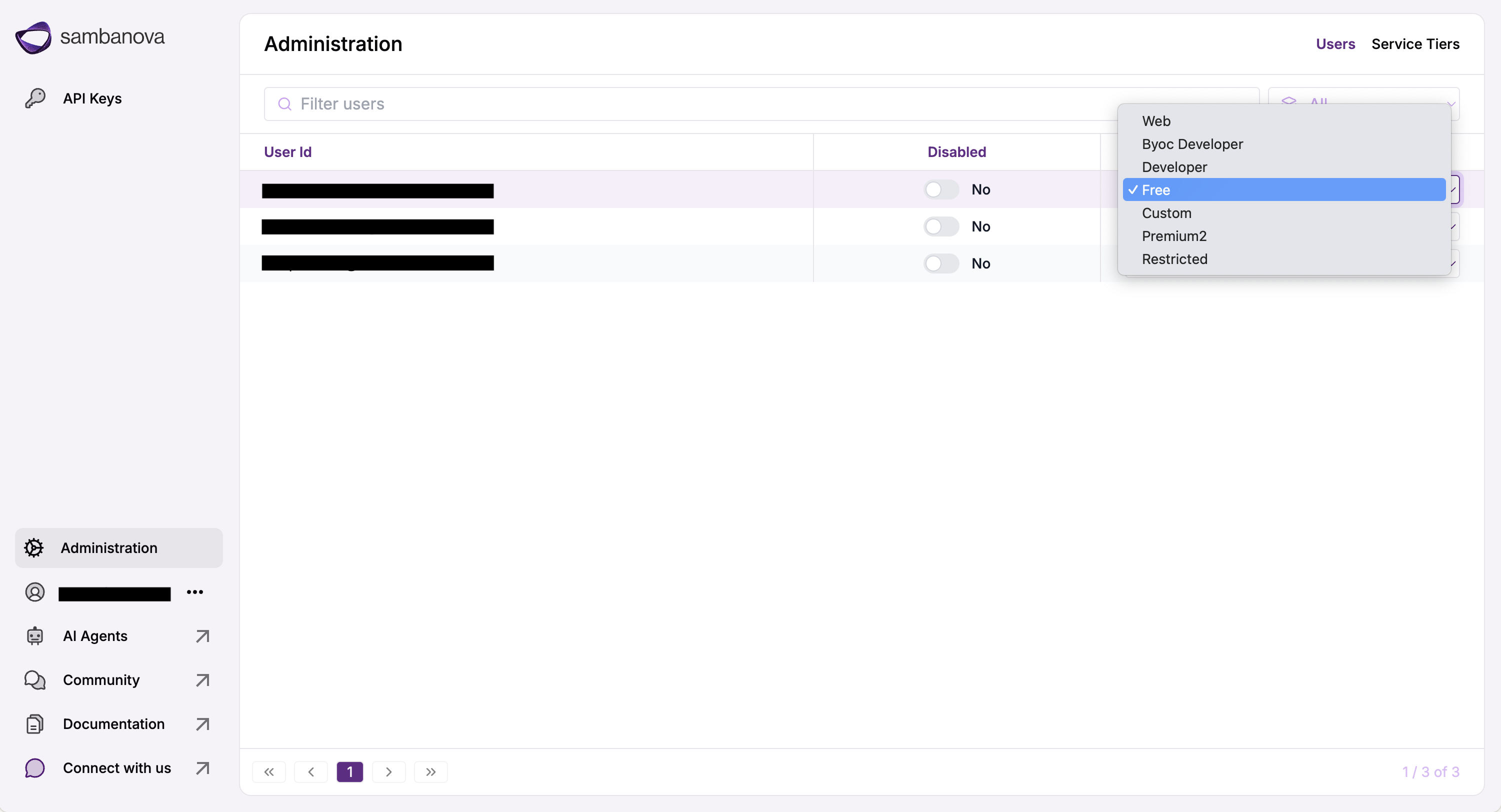Open the Users tab
The height and width of the screenshot is (812, 1501).
coord(1335,43)
